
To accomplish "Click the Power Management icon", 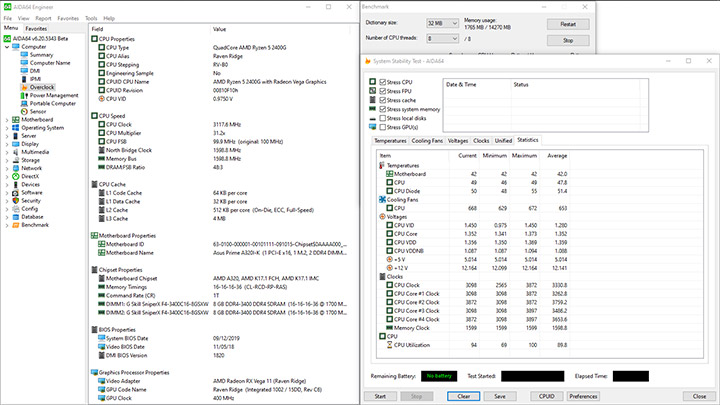I will [24, 96].
